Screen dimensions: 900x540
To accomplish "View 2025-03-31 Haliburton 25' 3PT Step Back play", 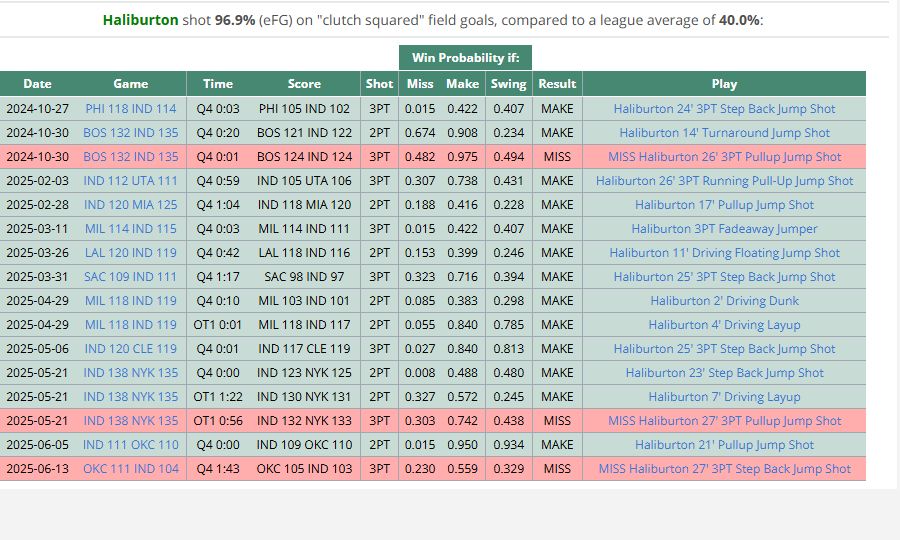I will pyautogui.click(x=724, y=277).
